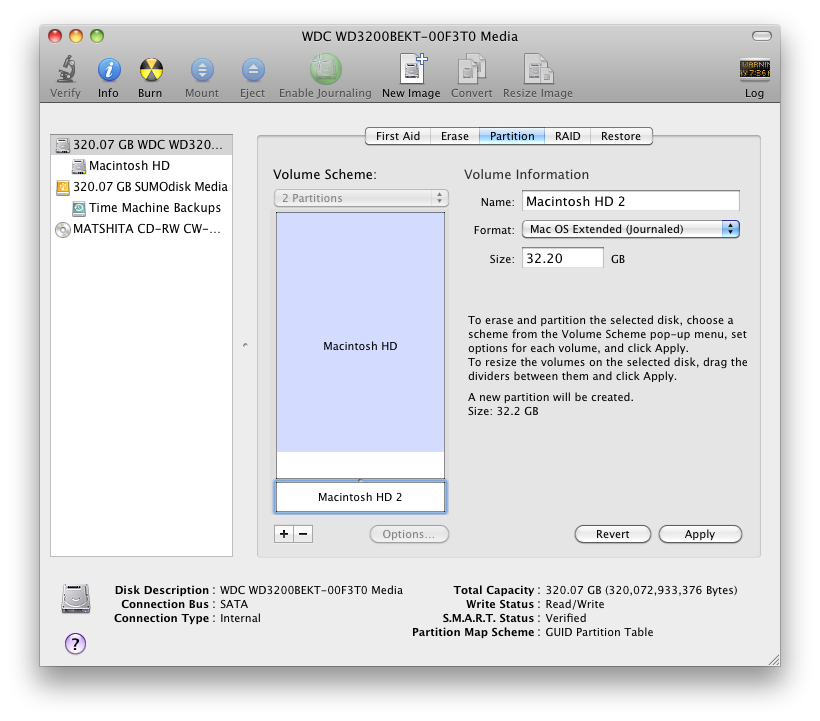Viewport: 820px width, 721px height.
Task: Click the window resize grip corner
Action: [x=774, y=660]
